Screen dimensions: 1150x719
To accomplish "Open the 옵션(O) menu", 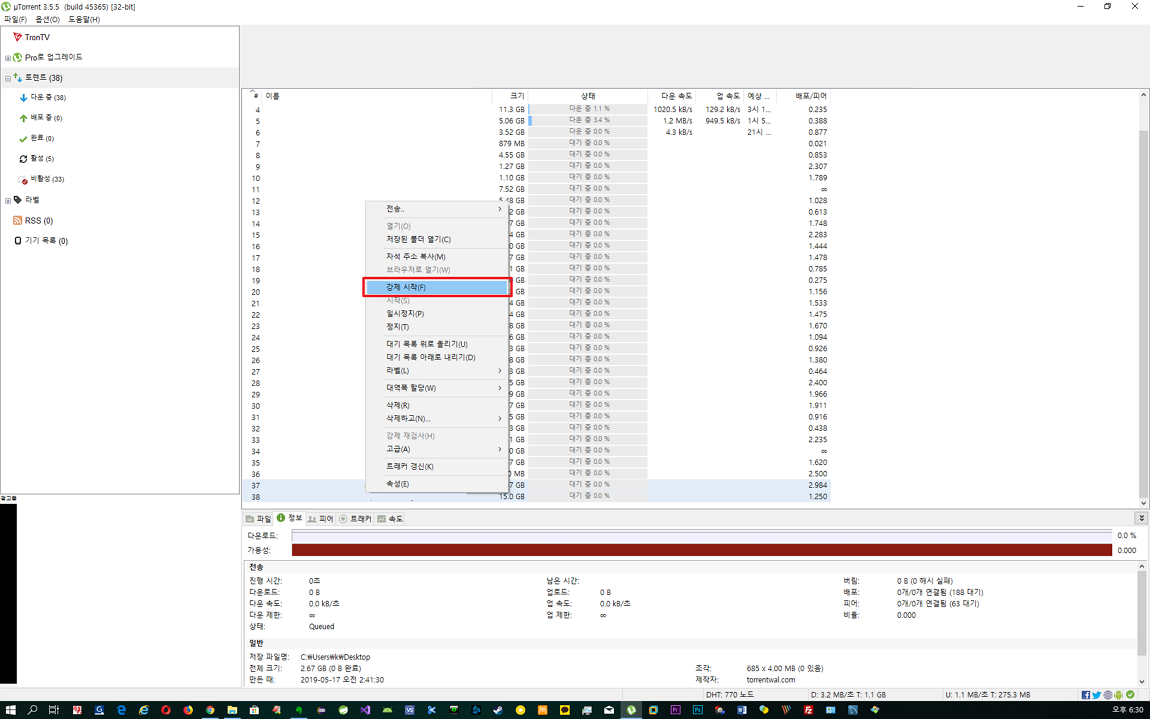I will pos(48,19).
